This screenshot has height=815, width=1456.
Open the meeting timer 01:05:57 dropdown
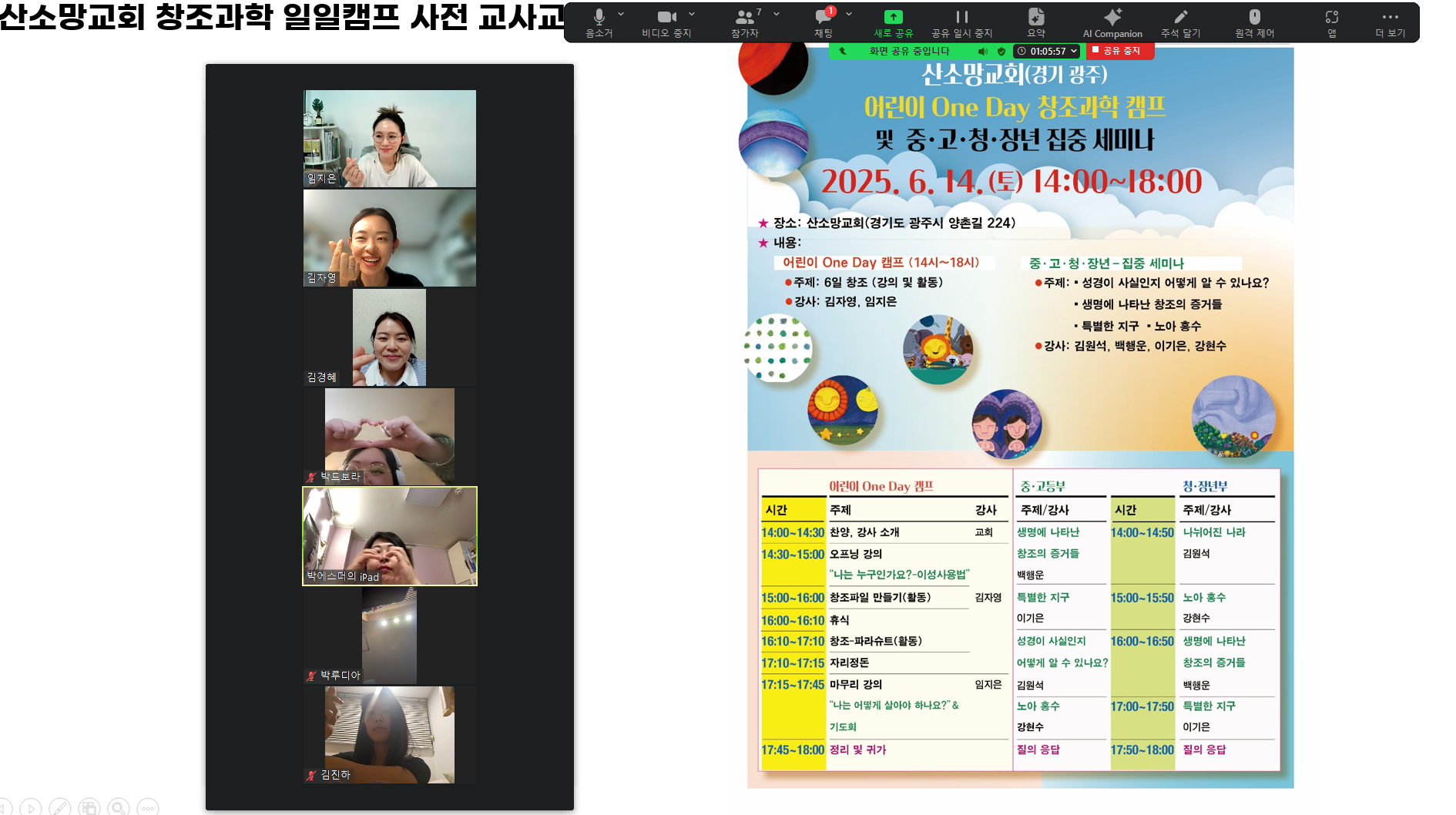(x=1048, y=51)
